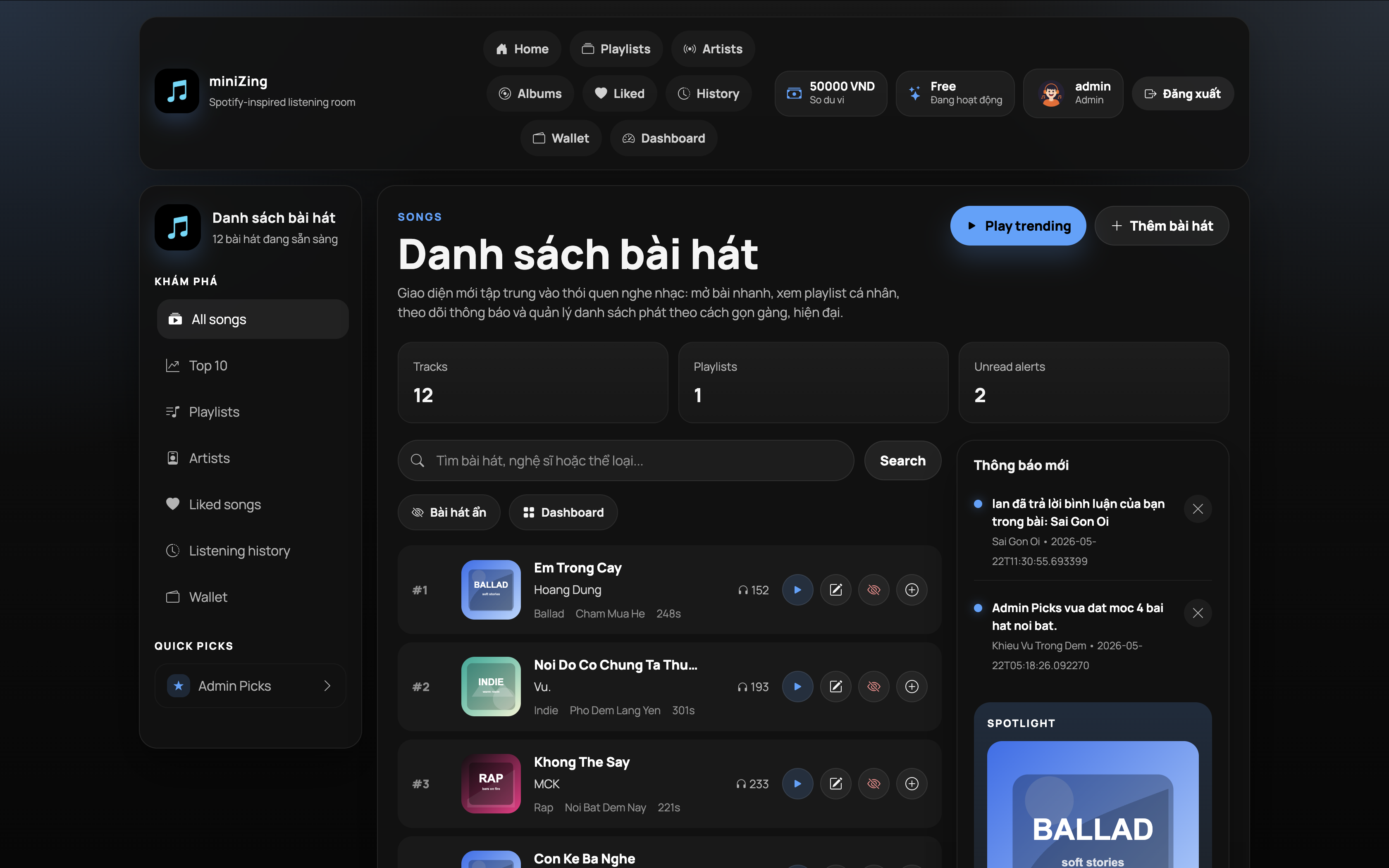The width and height of the screenshot is (1389, 868).
Task: Open Dashboard in the top navigation
Action: pyautogui.click(x=664, y=138)
